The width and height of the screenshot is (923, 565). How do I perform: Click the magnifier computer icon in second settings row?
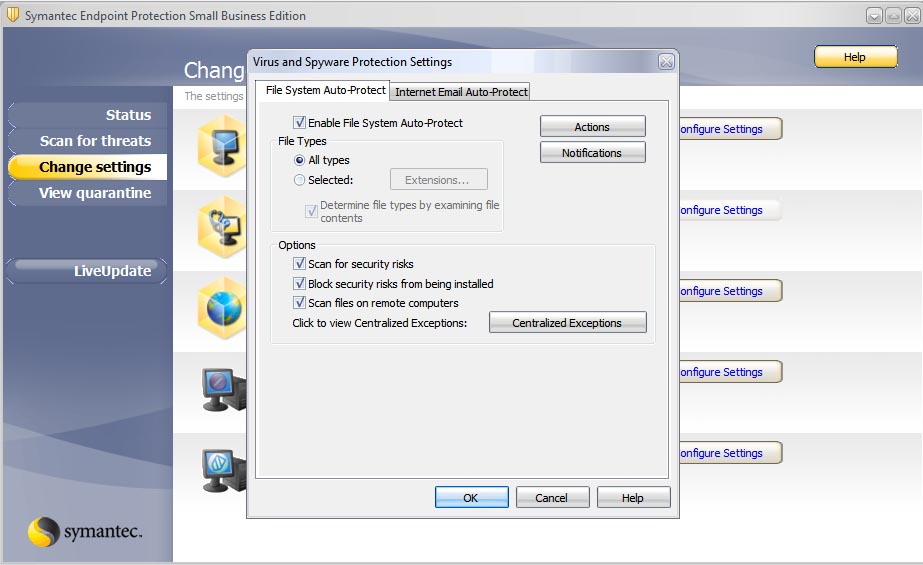point(223,227)
